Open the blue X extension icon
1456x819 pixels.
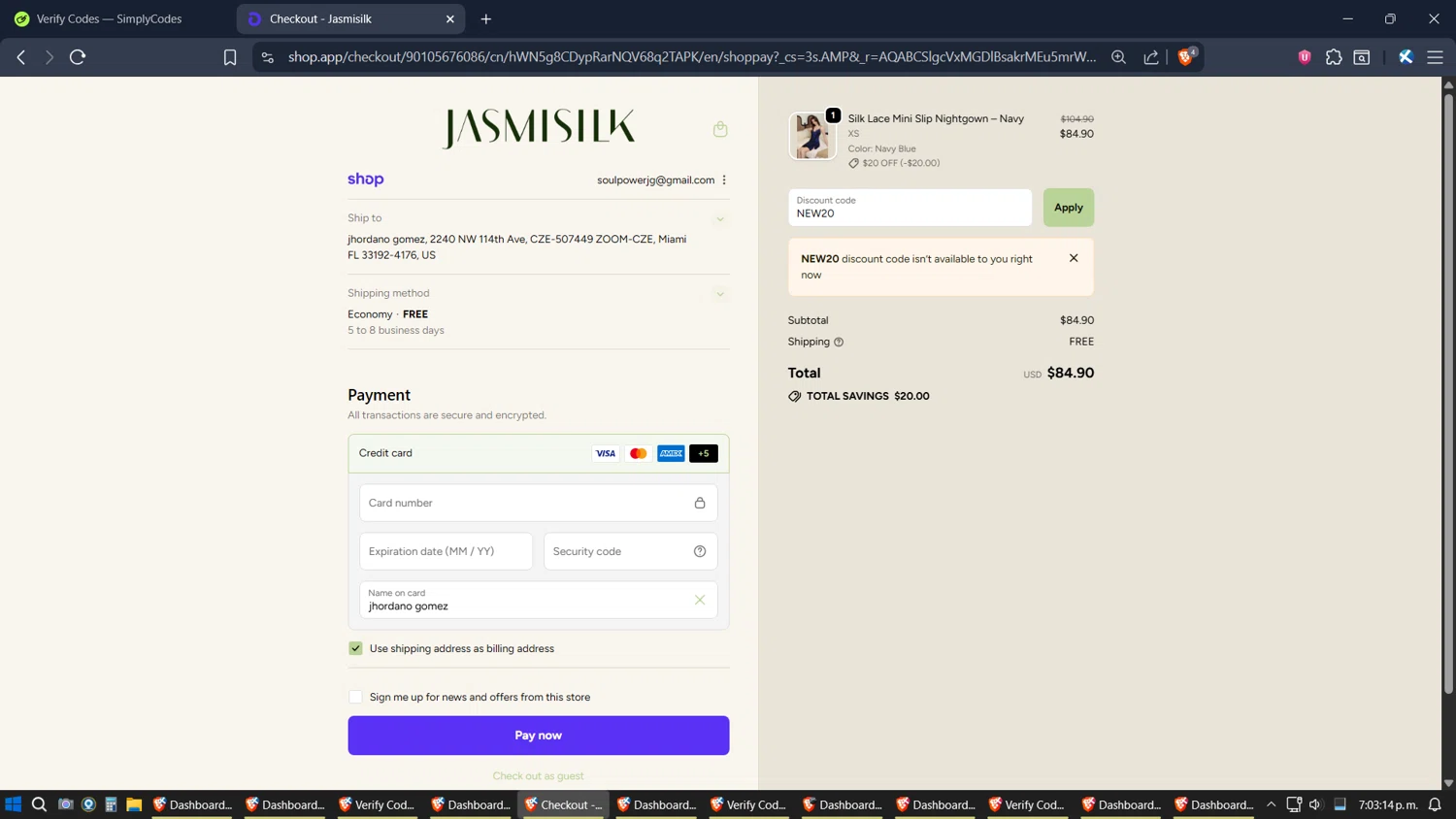click(x=1406, y=57)
